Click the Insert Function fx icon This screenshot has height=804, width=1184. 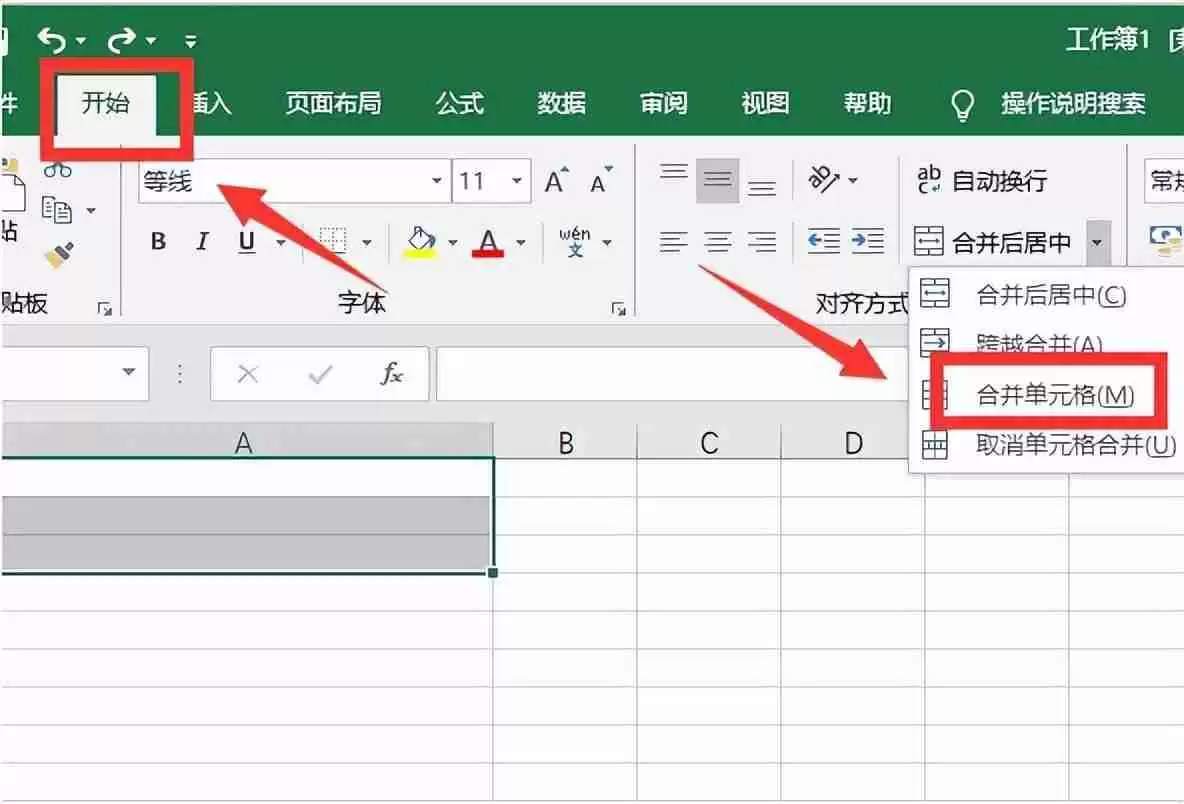point(392,373)
